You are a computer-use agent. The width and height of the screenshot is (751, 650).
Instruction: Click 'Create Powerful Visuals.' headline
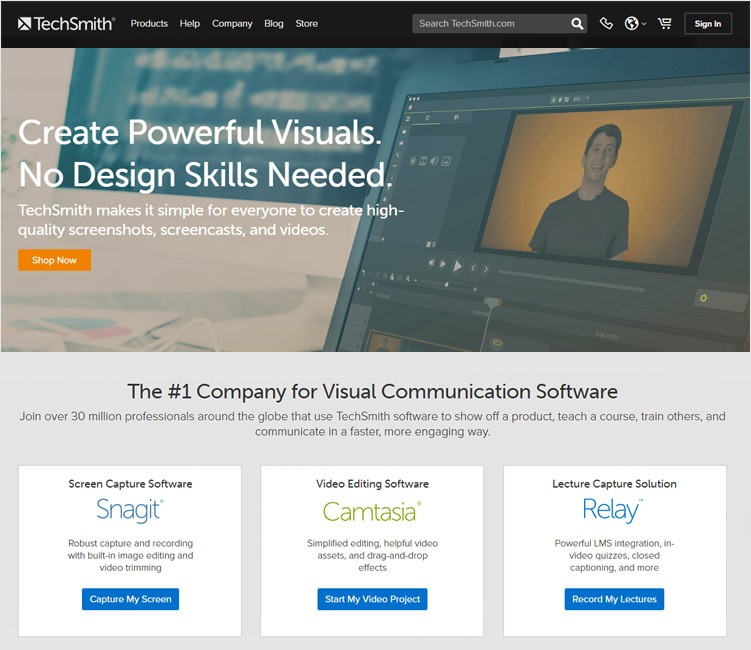pos(200,132)
